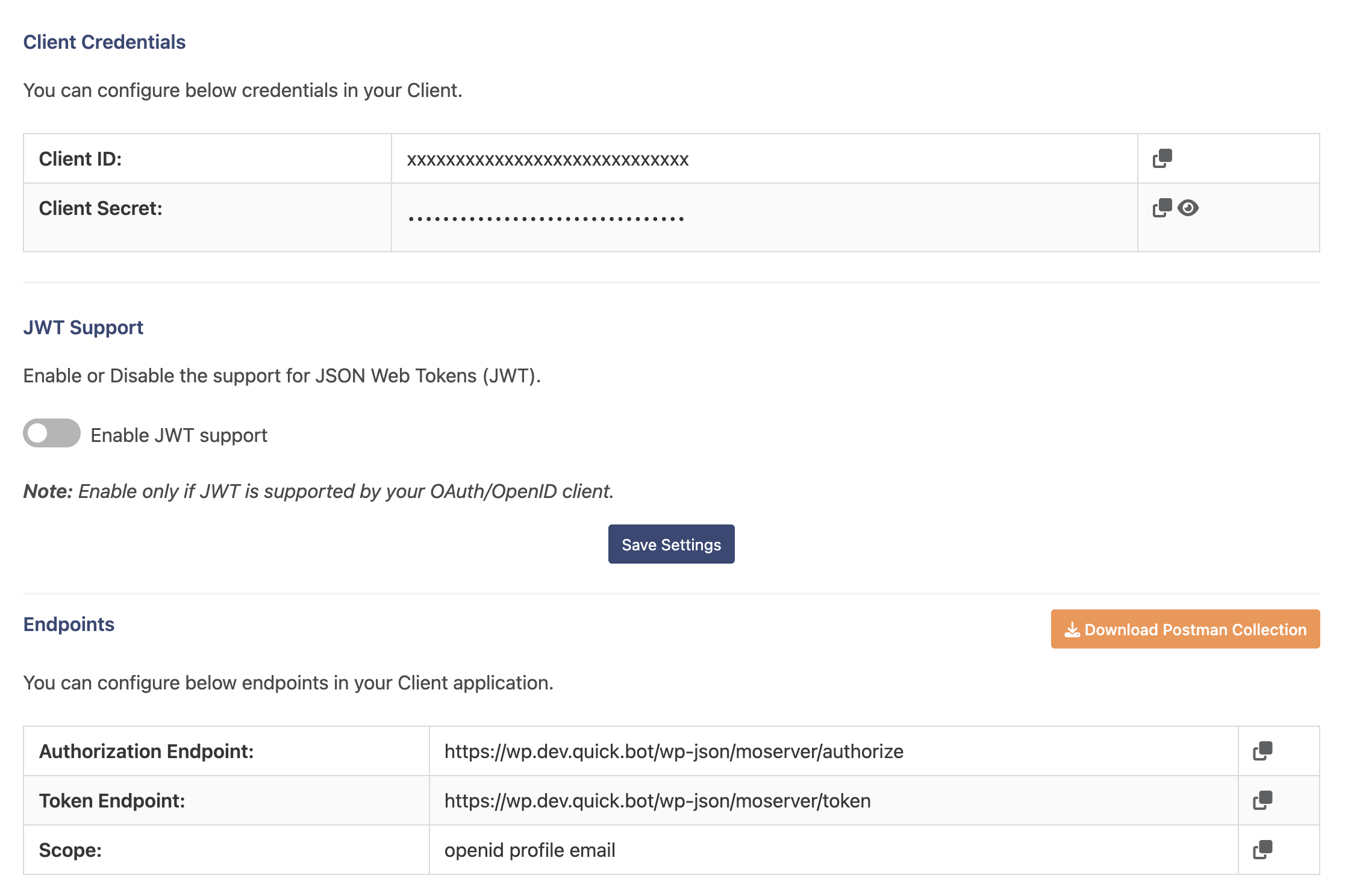Copy the Authorization Endpoint URL
This screenshot has height=896, width=1348.
[x=1261, y=751]
